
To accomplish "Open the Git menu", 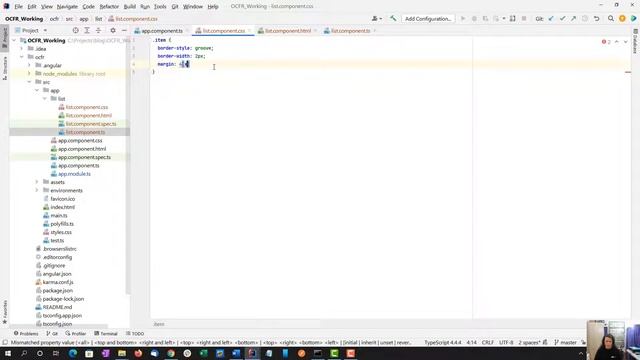I will point(175,7).
